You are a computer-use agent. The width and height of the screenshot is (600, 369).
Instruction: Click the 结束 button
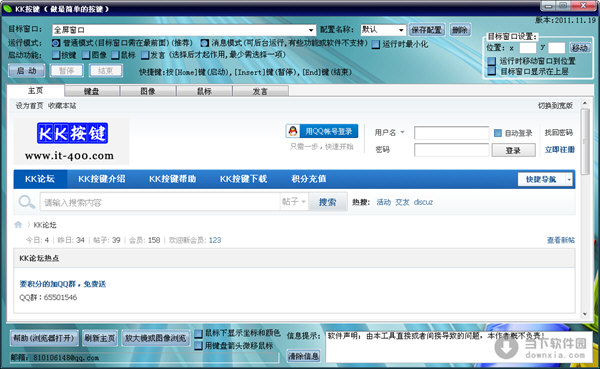(x=105, y=71)
